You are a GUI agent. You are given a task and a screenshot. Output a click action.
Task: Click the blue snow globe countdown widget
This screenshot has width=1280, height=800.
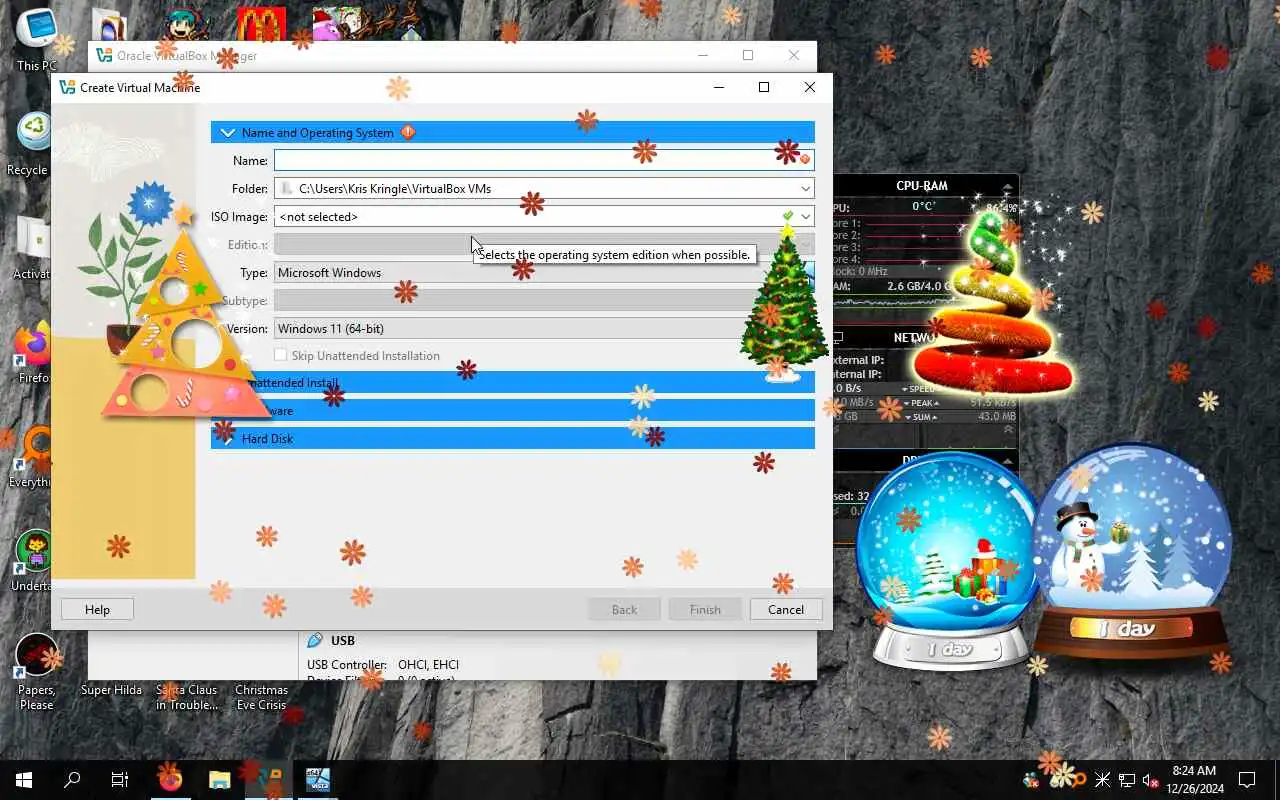(x=947, y=560)
